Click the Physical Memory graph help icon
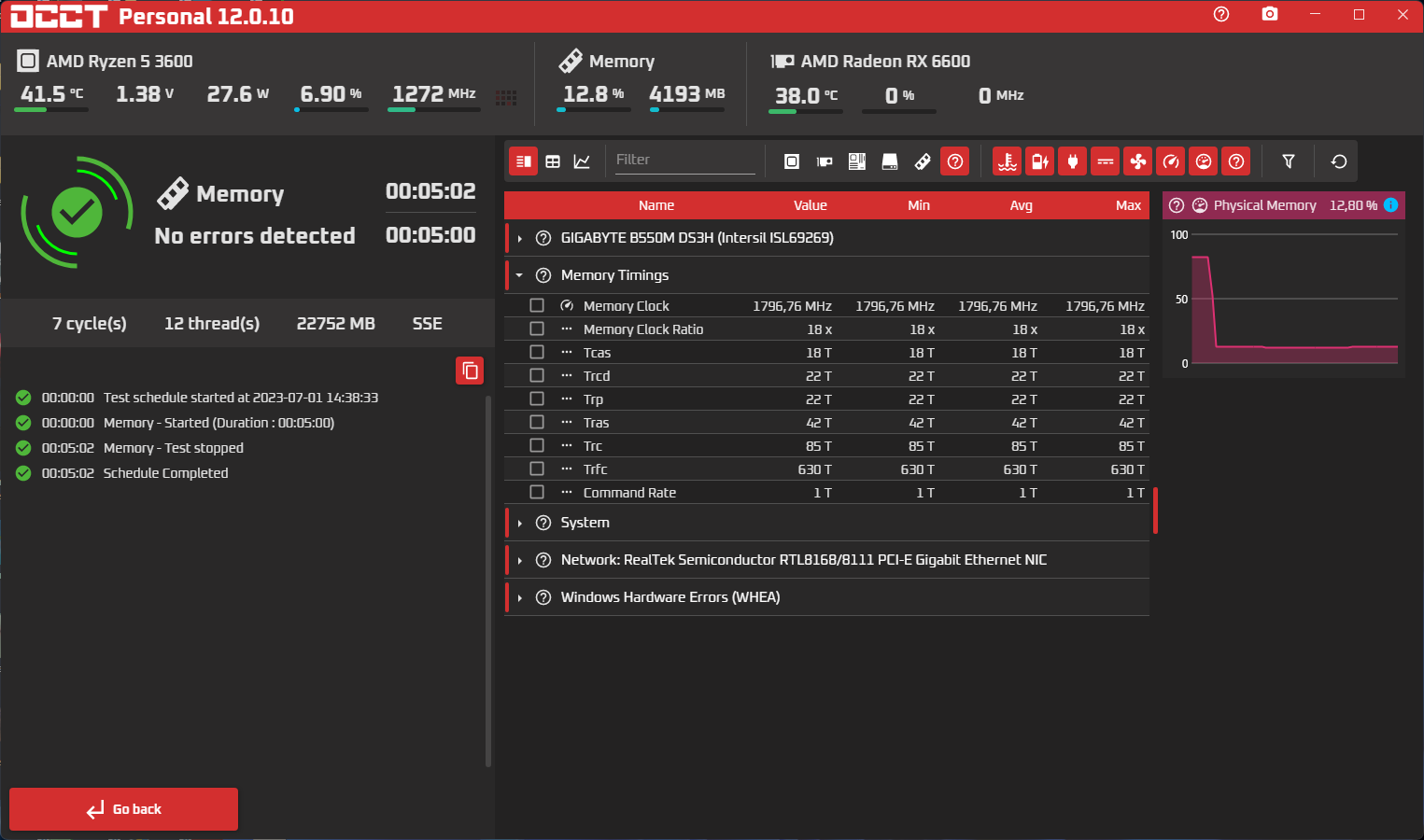This screenshot has width=1424, height=840. 1177,205
